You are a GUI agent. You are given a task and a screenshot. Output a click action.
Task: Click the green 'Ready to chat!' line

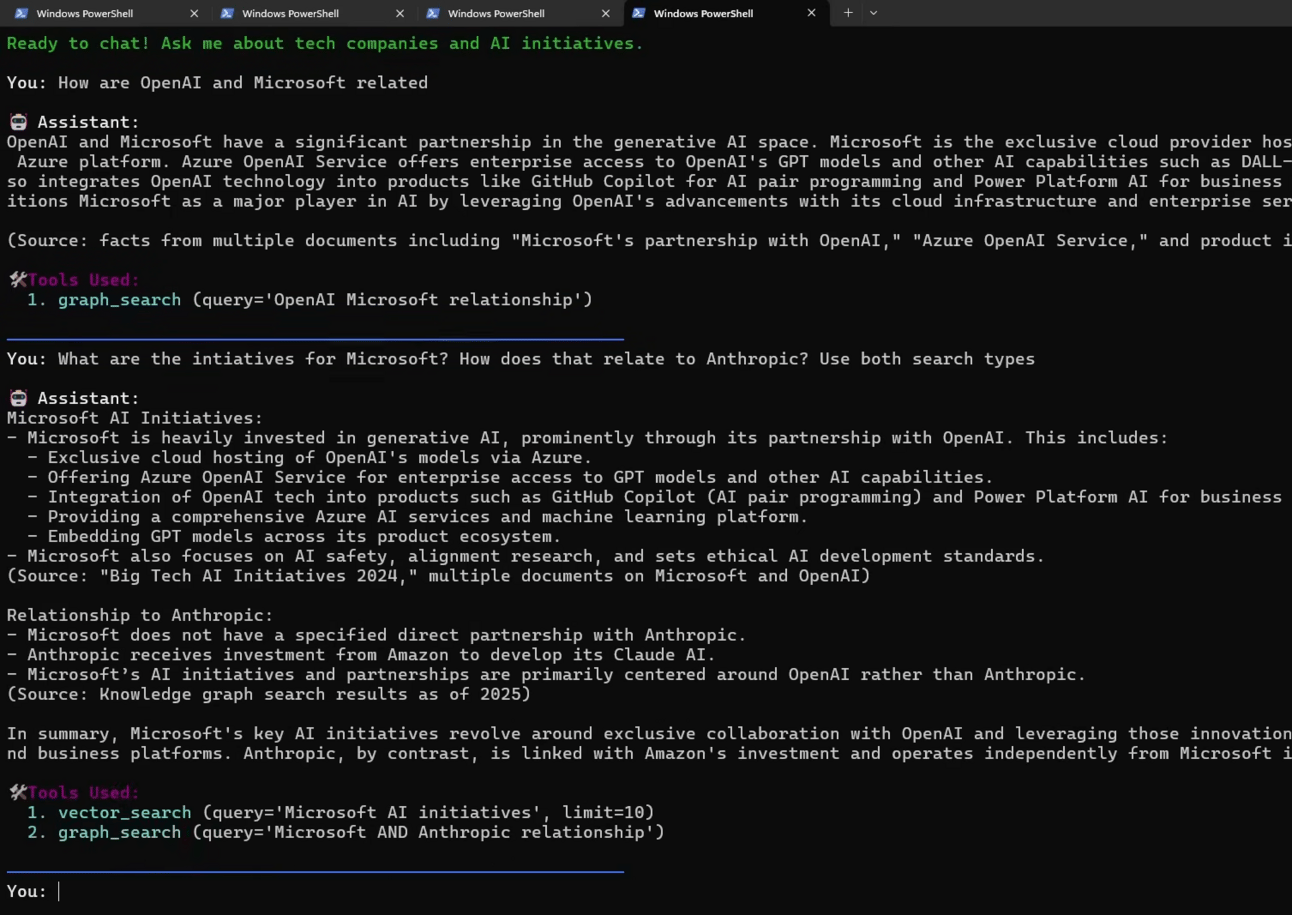point(325,43)
